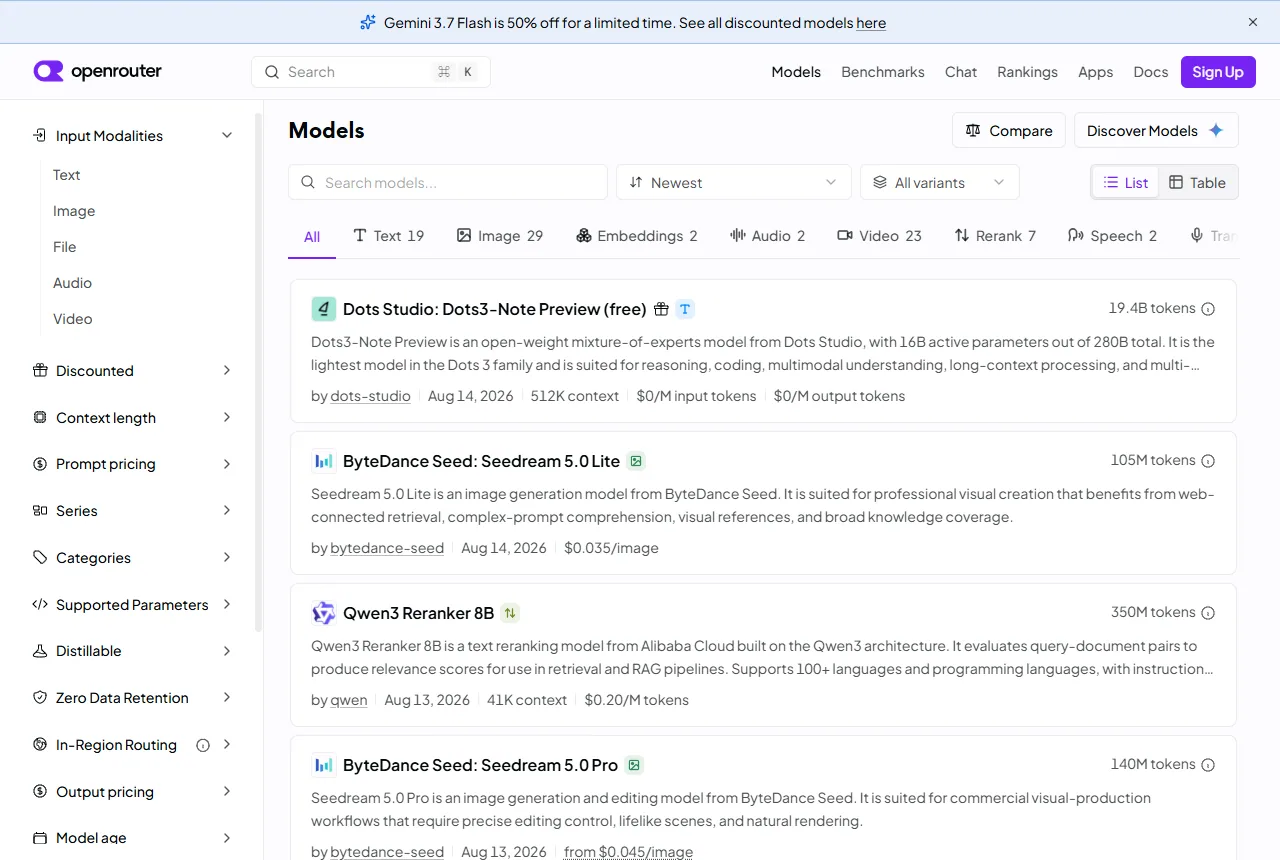1280x860 pixels.
Task: Open Qwen3 Reranker 8B model
Action: [418, 613]
